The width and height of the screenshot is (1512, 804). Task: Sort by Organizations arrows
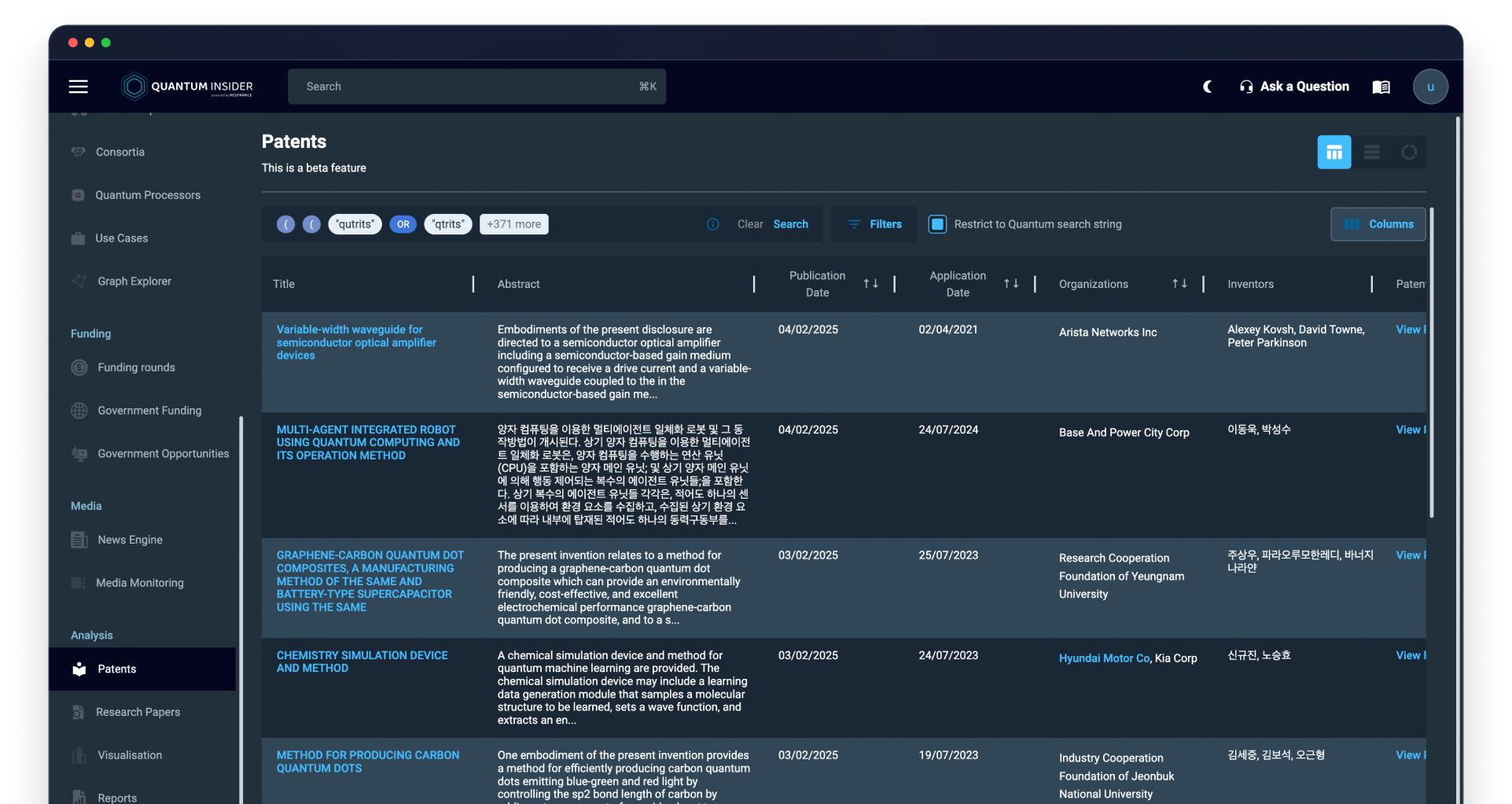coord(1179,284)
